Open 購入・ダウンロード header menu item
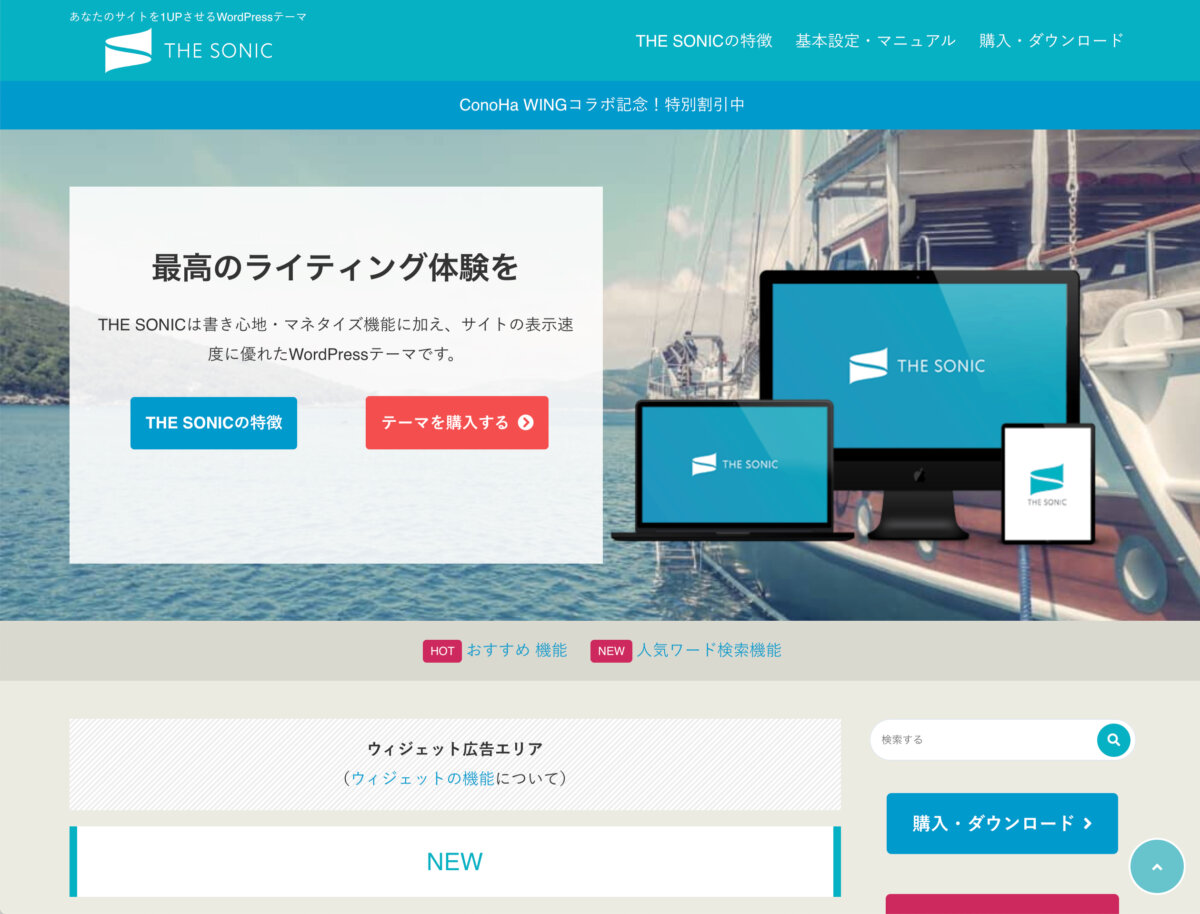This screenshot has height=914, width=1200. 1052,41
